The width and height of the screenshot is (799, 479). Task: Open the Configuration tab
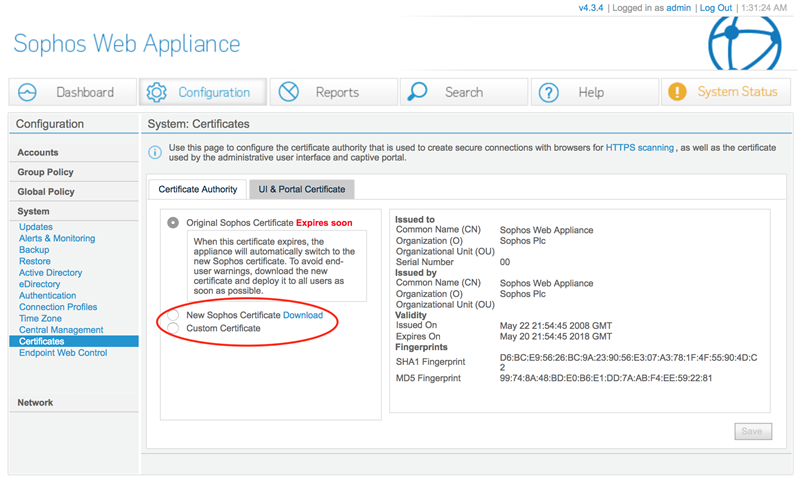(203, 92)
